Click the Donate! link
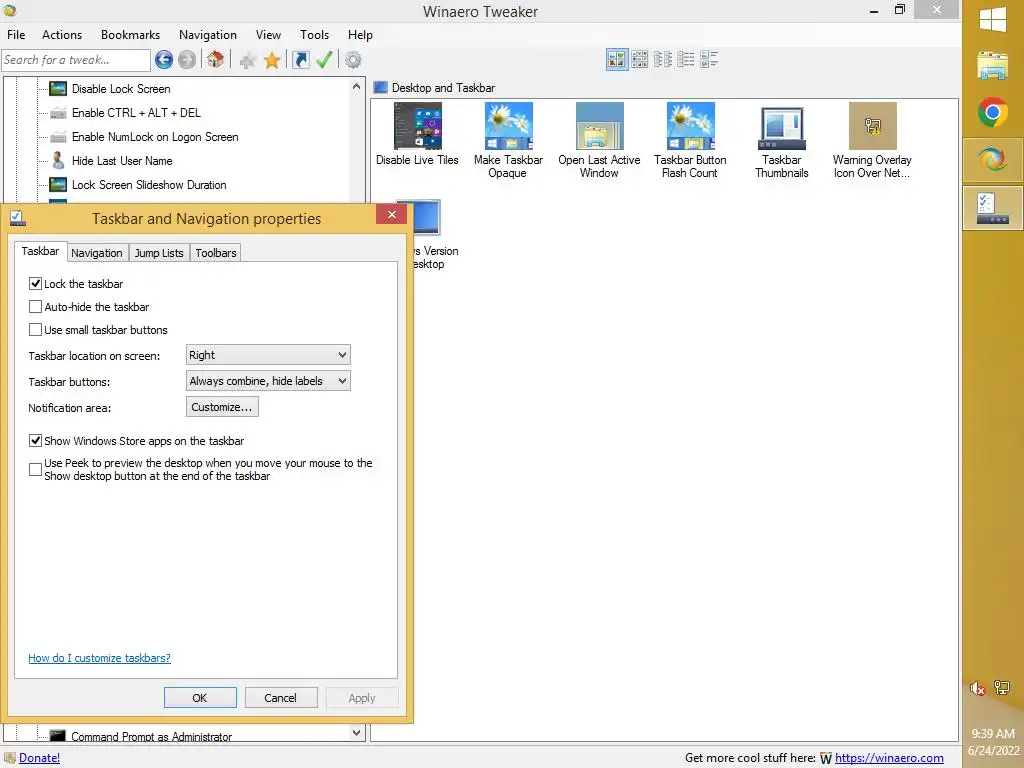This screenshot has width=1024, height=768. click(x=39, y=758)
